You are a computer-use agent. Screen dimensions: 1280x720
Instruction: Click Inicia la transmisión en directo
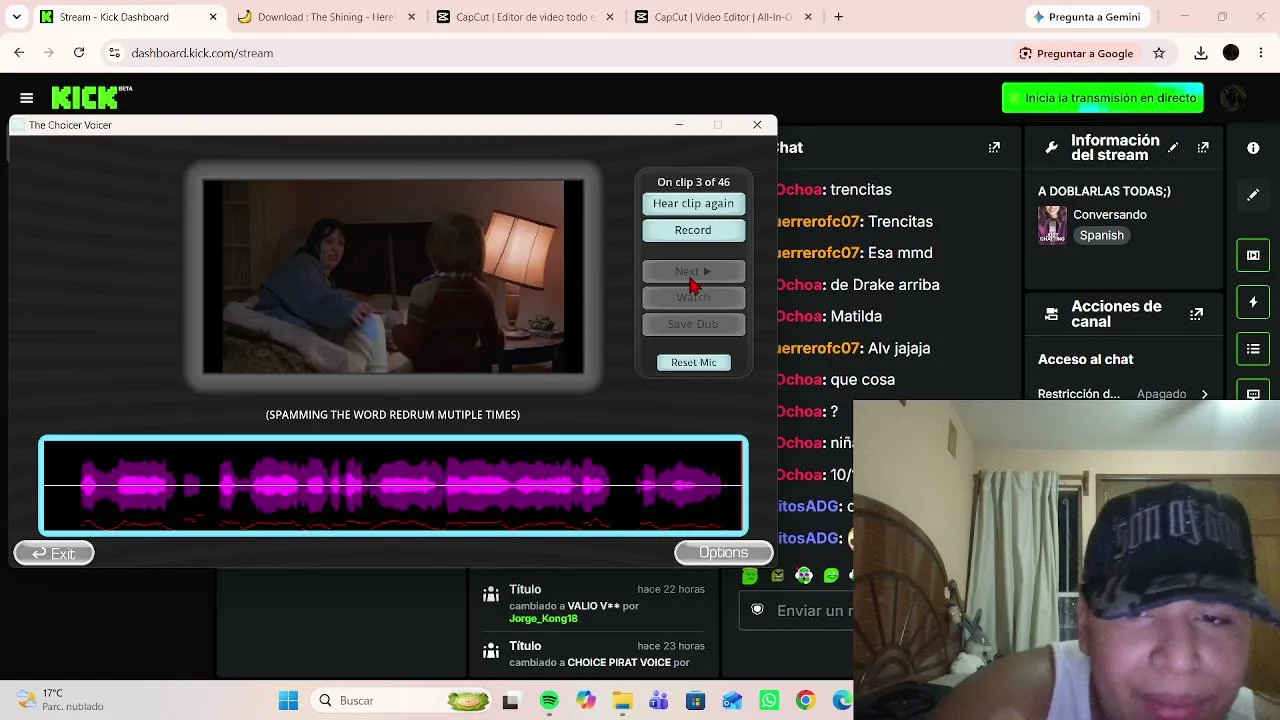tap(1102, 98)
